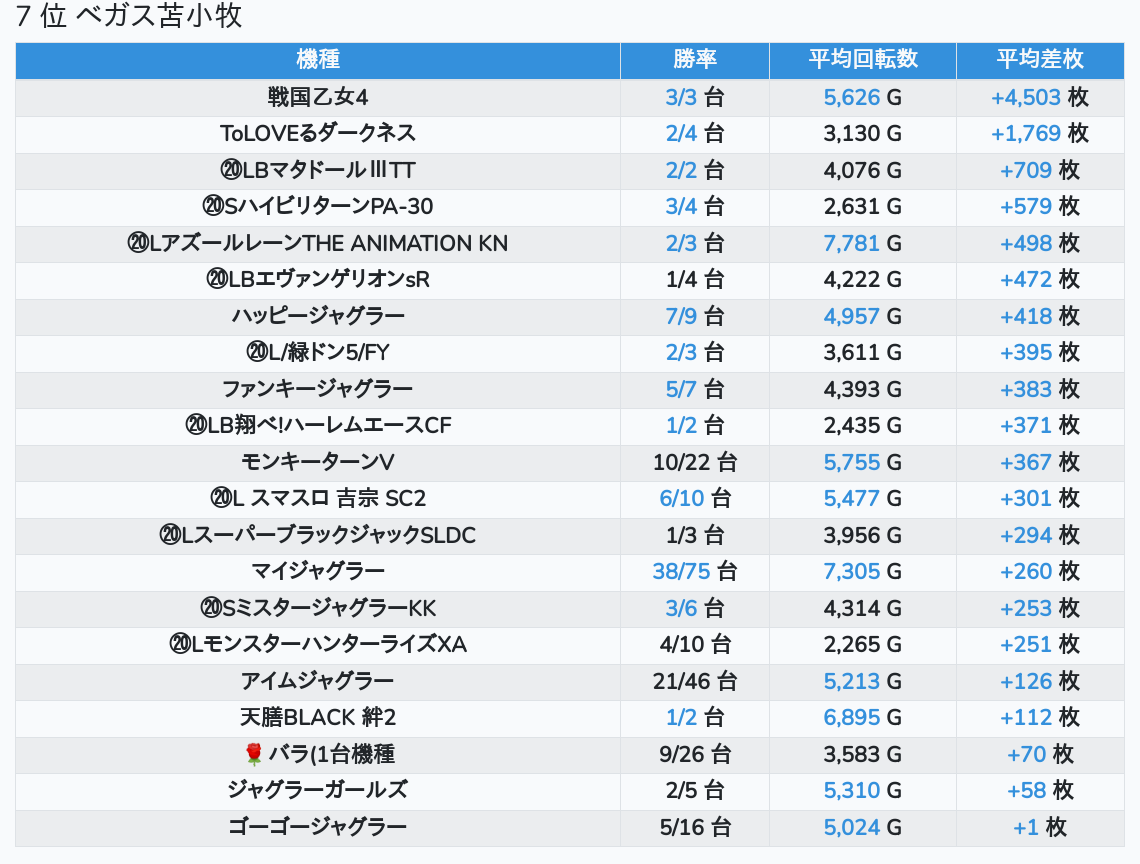Click the 7/9 台 win rate of ハッピージャグラー

[x=695, y=316]
